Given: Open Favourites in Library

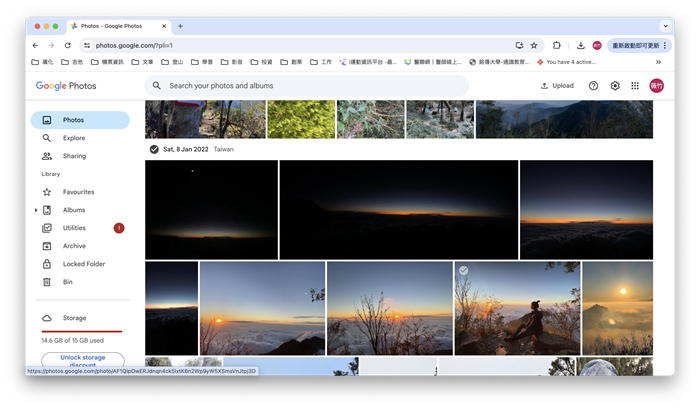Looking at the screenshot, I should 78,192.
